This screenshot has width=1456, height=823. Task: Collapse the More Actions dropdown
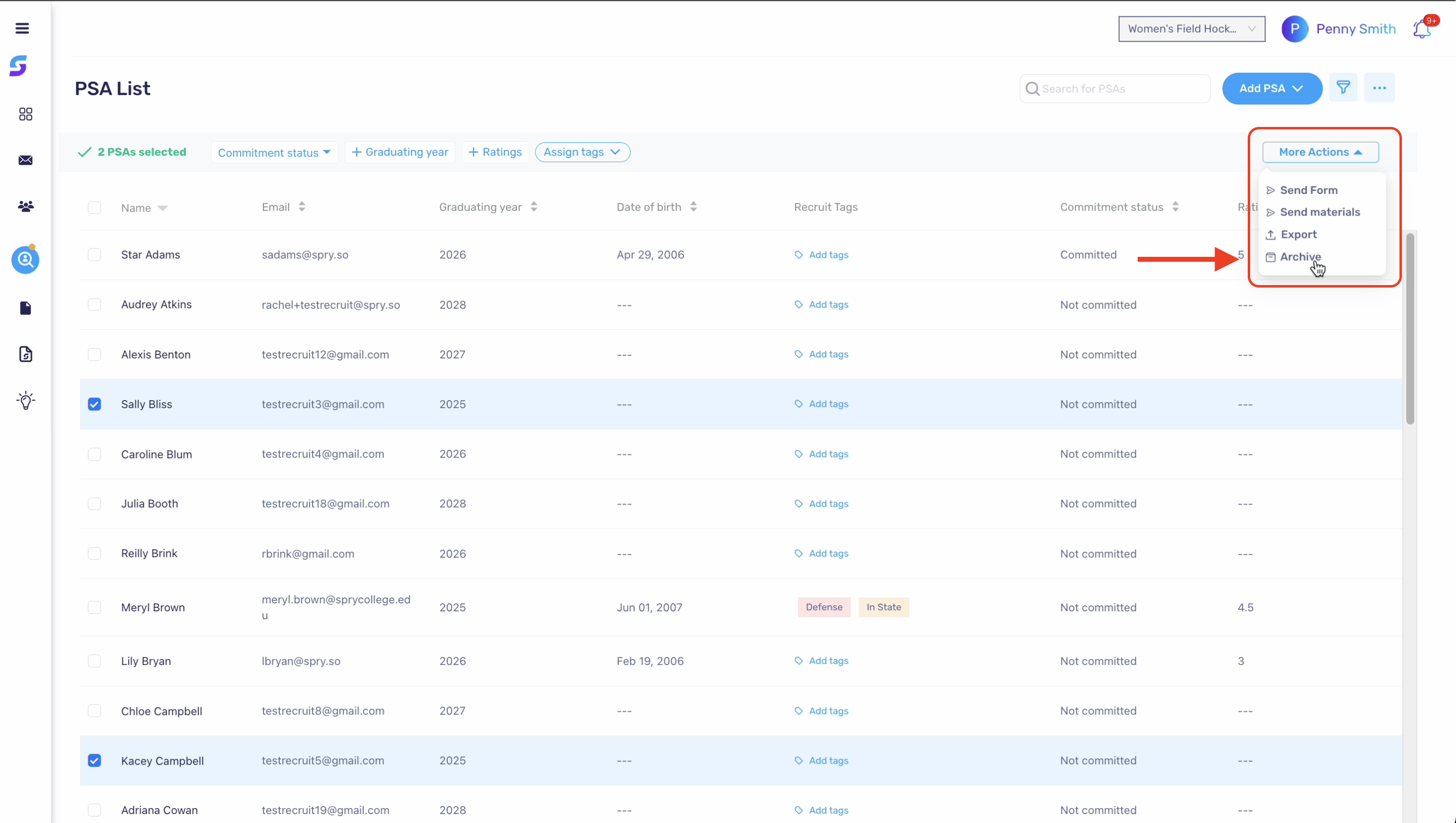[x=1320, y=152]
